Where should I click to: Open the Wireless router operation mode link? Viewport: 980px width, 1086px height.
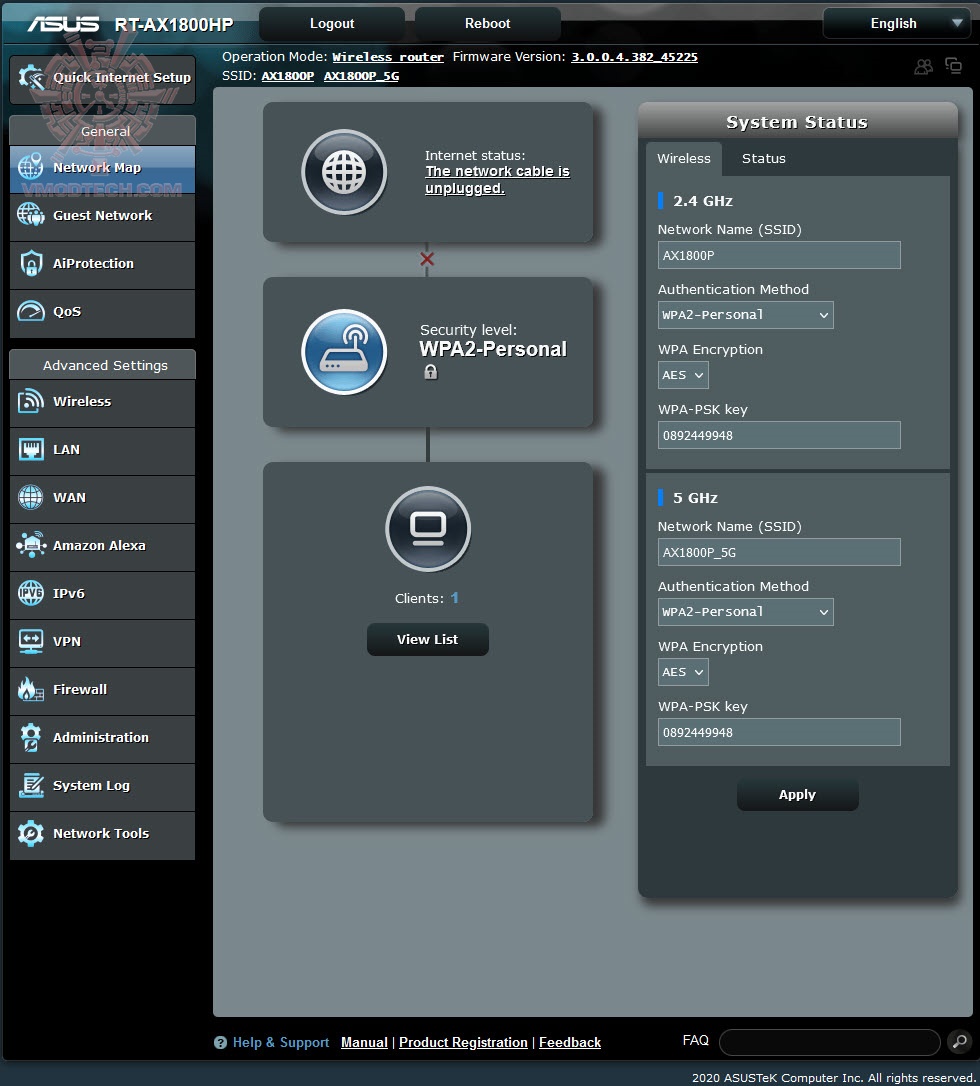click(388, 57)
